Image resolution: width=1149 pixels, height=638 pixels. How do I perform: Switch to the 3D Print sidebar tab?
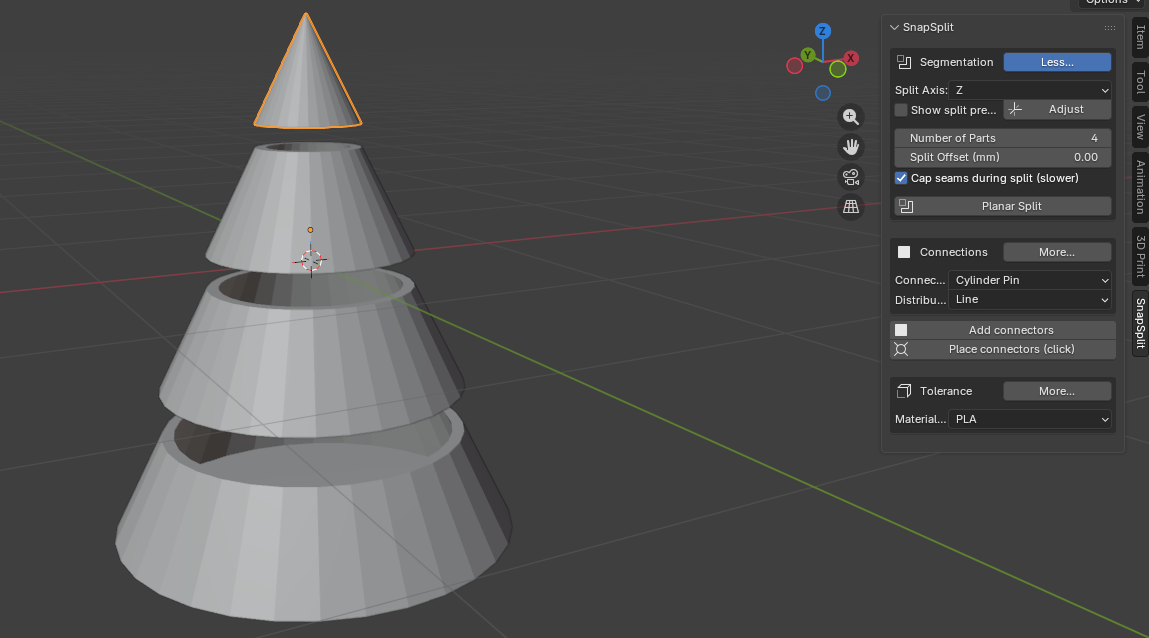pyautogui.click(x=1140, y=256)
